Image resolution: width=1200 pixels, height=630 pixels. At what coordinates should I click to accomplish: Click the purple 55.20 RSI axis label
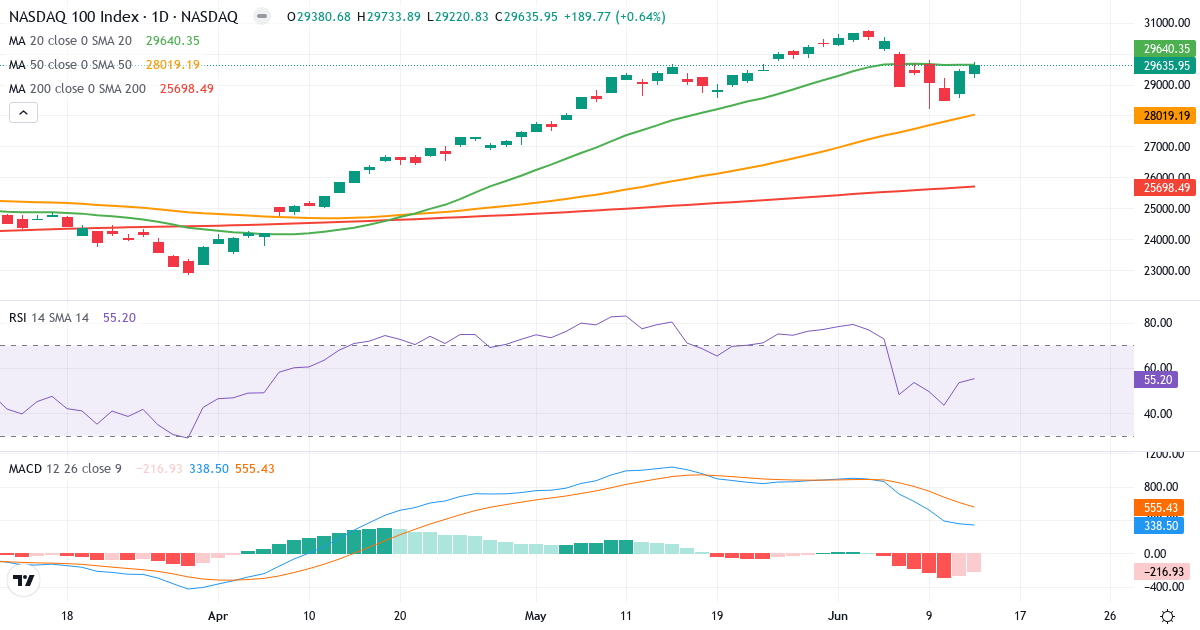(x=1157, y=380)
